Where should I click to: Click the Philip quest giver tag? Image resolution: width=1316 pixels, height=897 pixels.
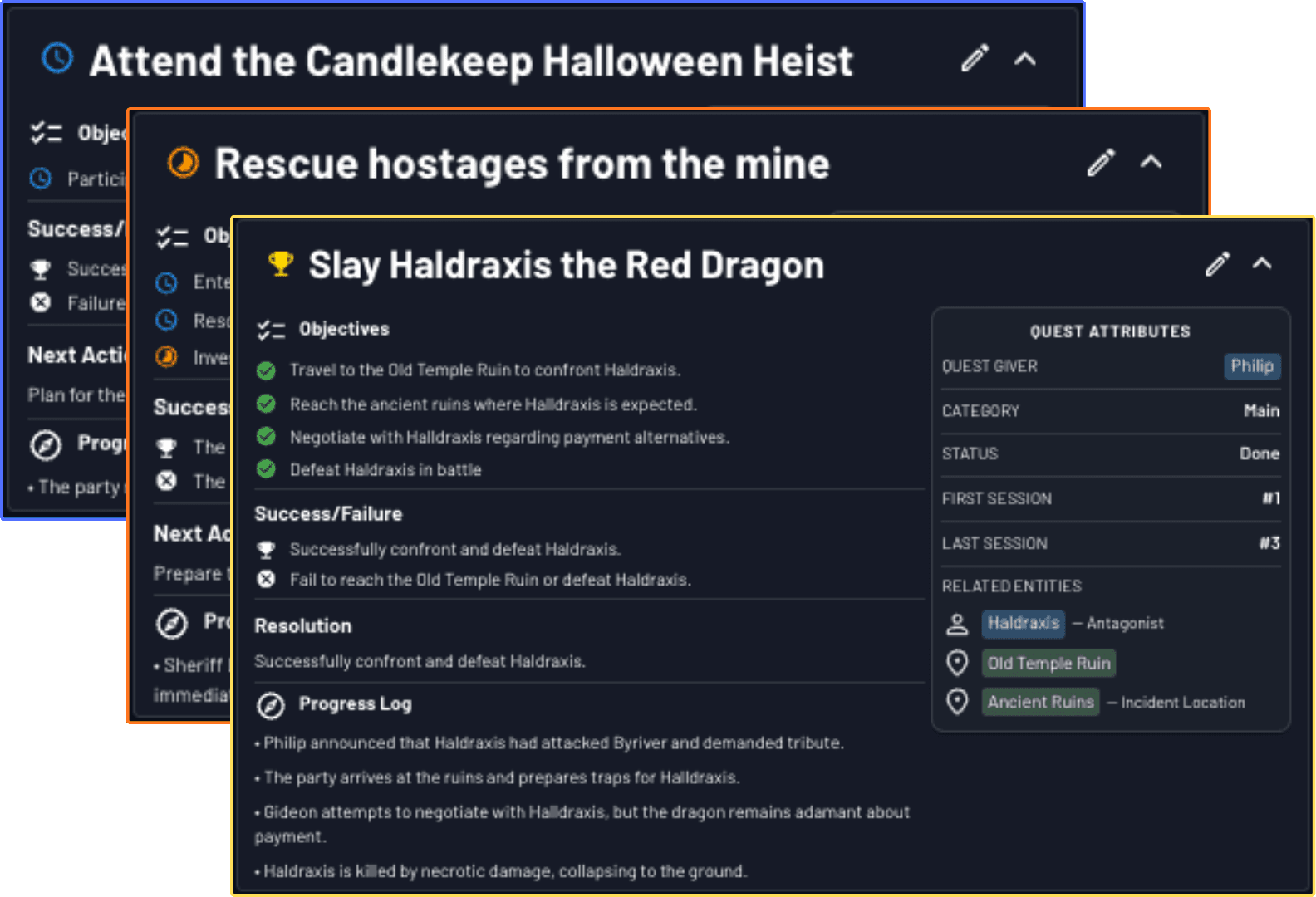pos(1252,366)
